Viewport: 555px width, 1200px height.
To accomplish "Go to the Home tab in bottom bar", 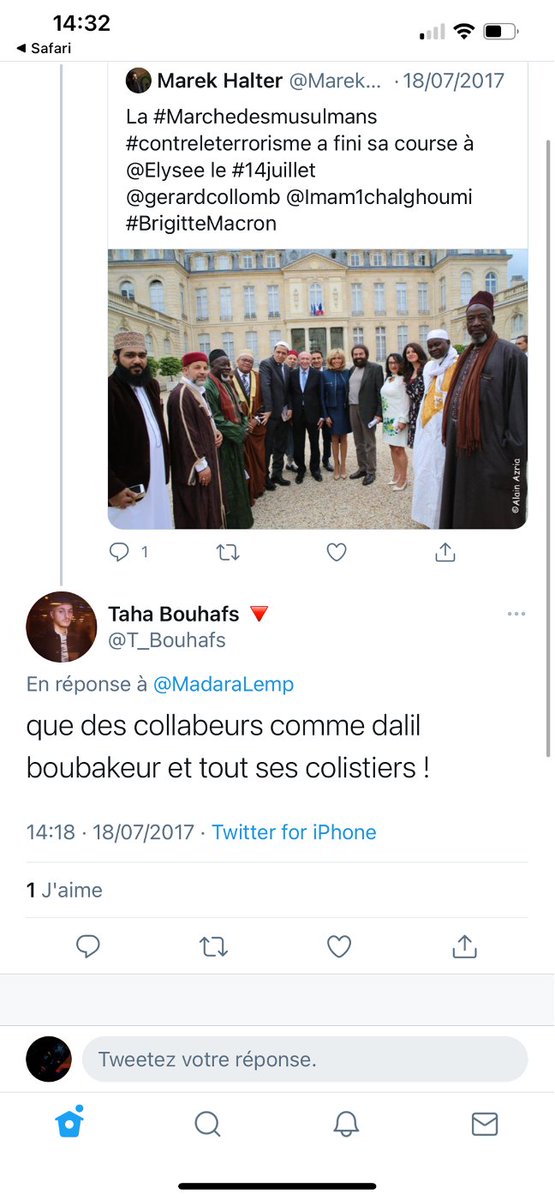I will click(x=68, y=1125).
